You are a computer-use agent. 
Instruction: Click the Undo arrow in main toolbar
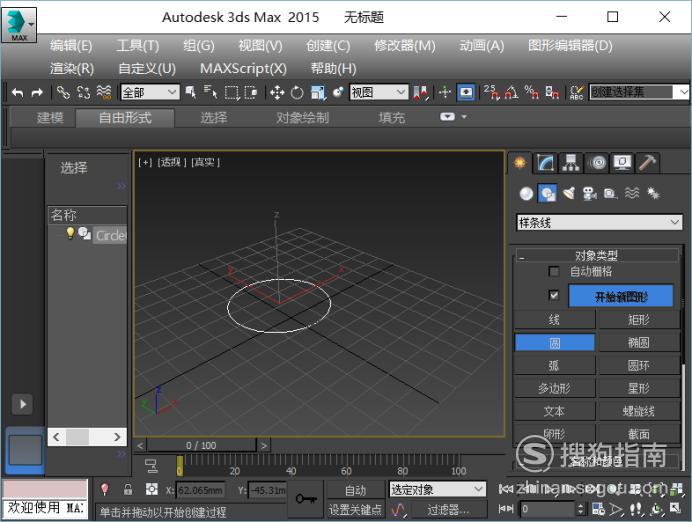point(17,93)
